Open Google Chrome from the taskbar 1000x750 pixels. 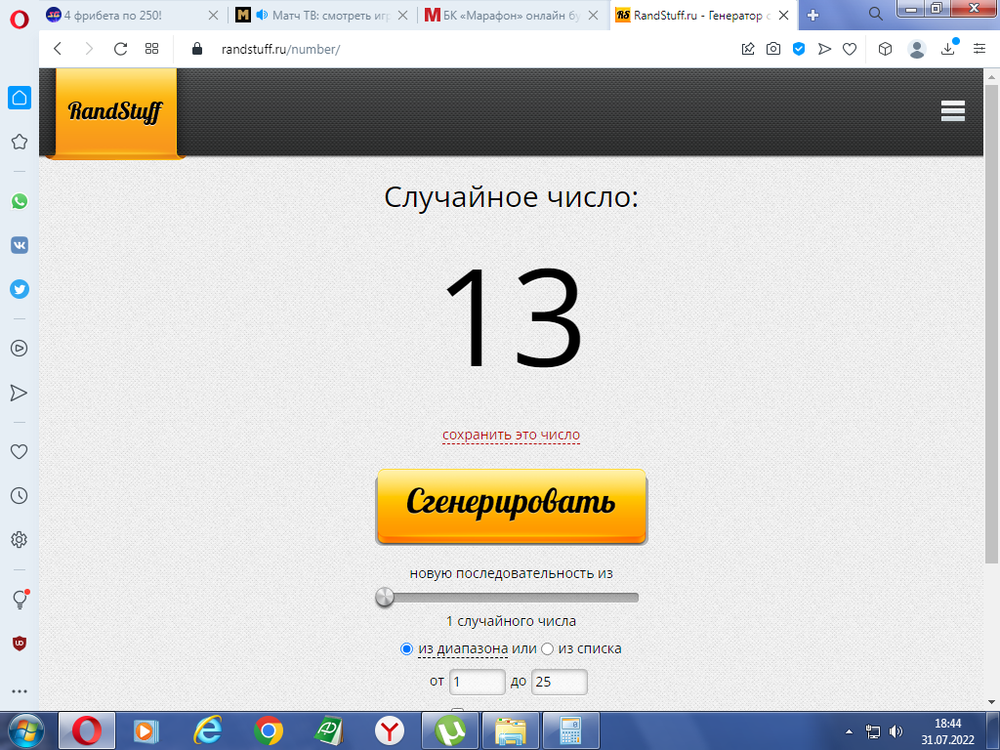click(x=268, y=731)
